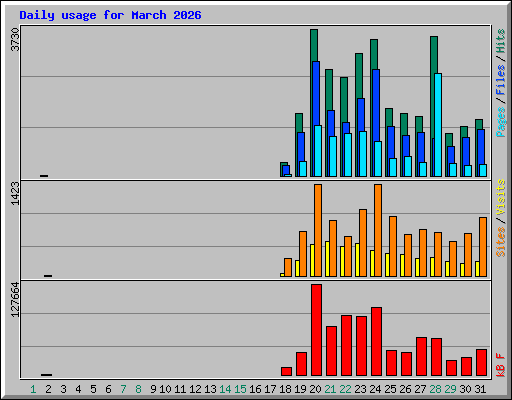Click day 9 on the x-axis
The height and width of the screenshot is (400, 512).
153,389
